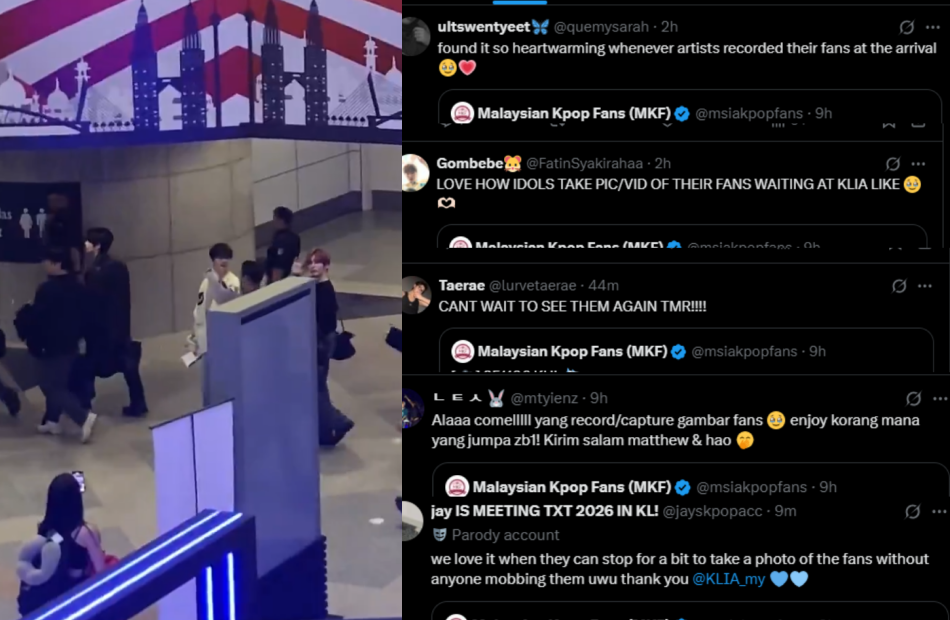Click Grok icon on Taerae's tweet
The height and width of the screenshot is (620, 950).
899,286
